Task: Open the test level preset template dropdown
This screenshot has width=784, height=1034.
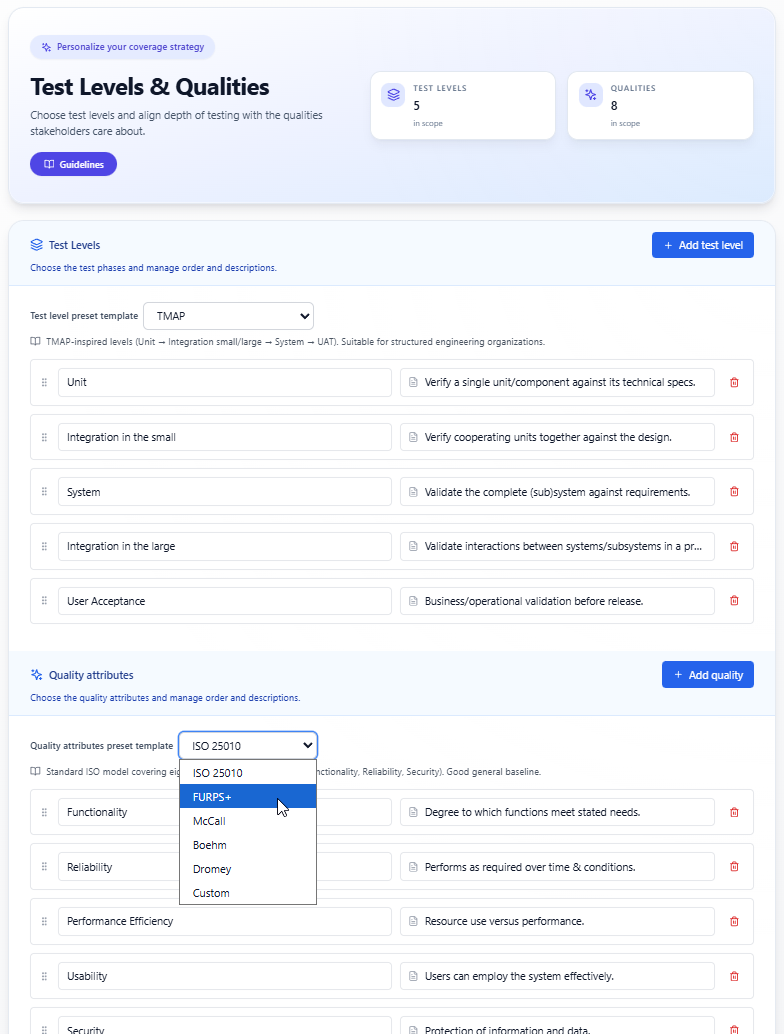Action: [x=228, y=316]
